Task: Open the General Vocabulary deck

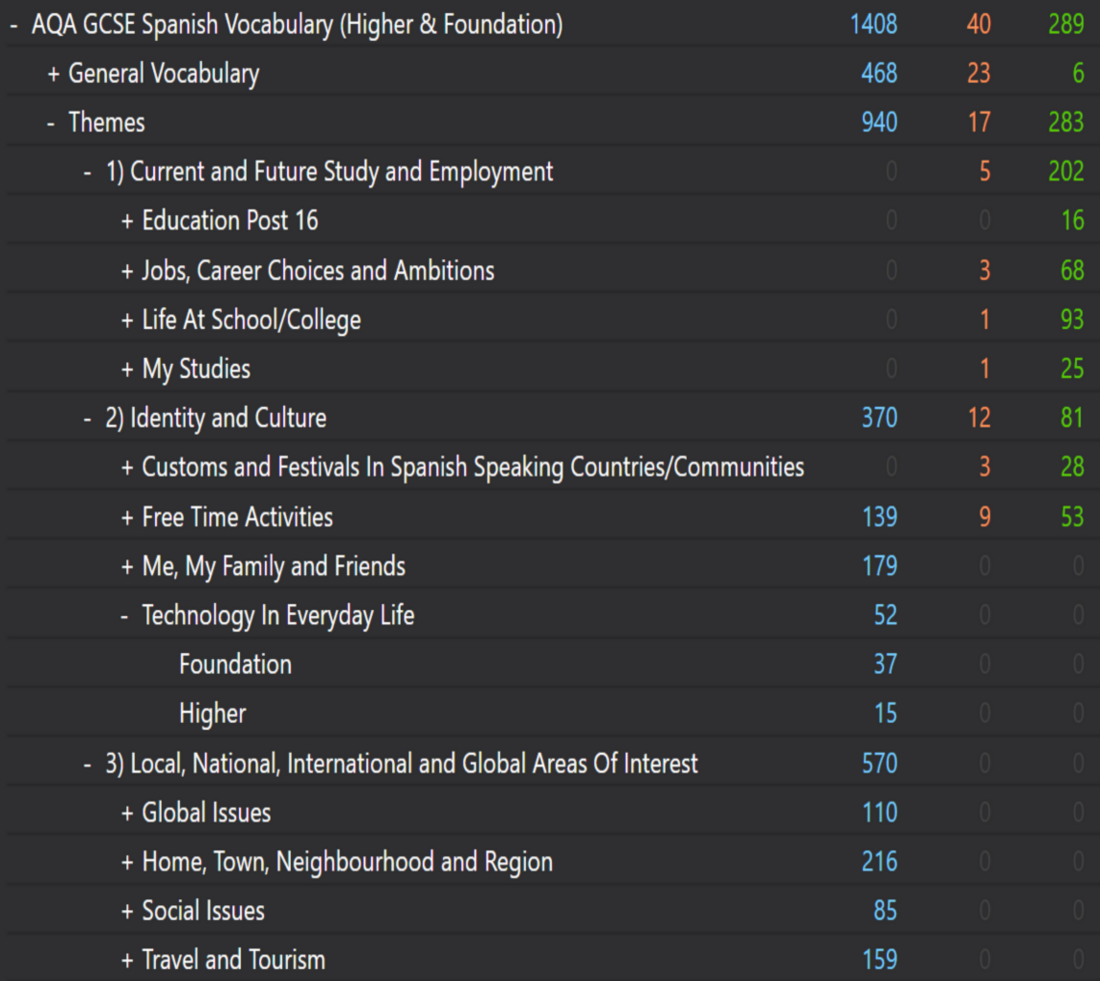Action: point(163,74)
